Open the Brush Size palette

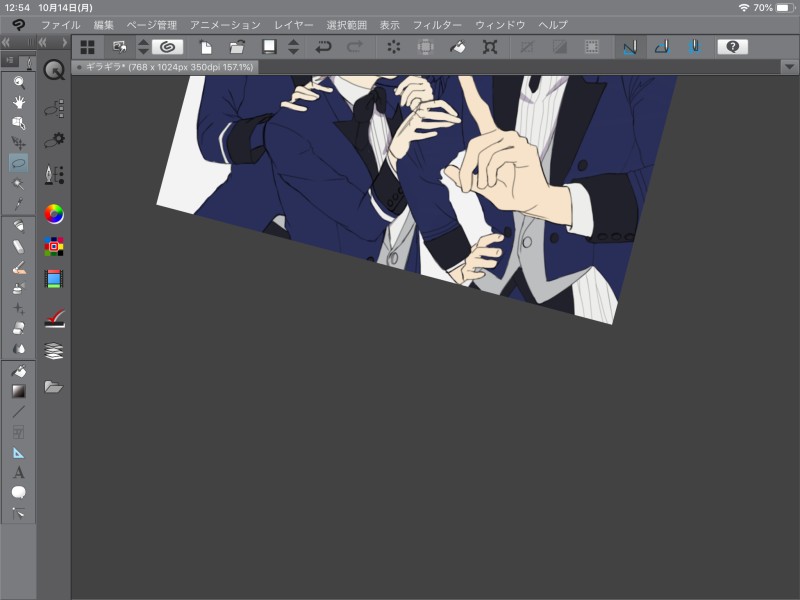(54, 174)
